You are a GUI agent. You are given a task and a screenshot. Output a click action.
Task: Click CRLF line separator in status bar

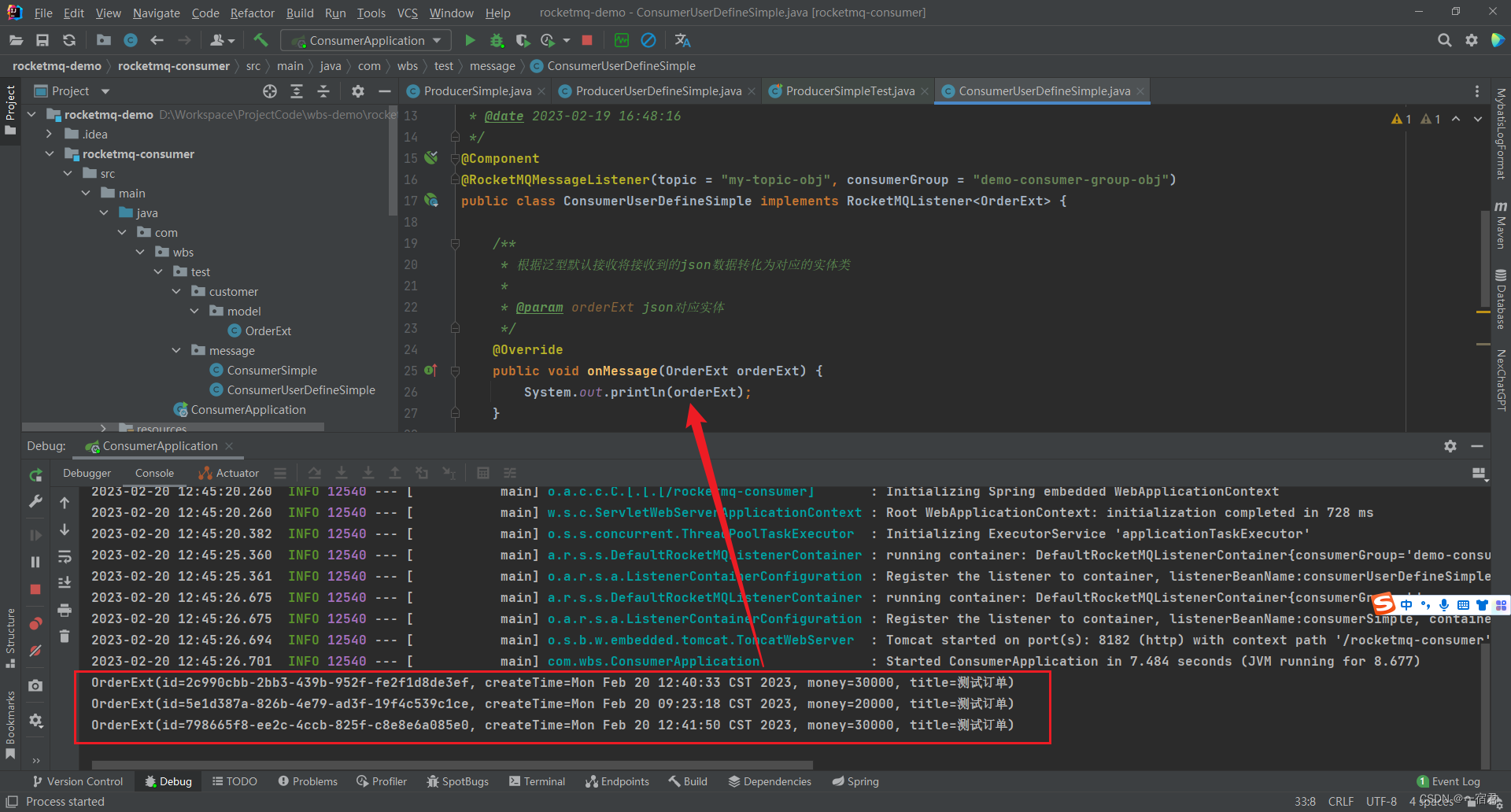click(x=1341, y=801)
